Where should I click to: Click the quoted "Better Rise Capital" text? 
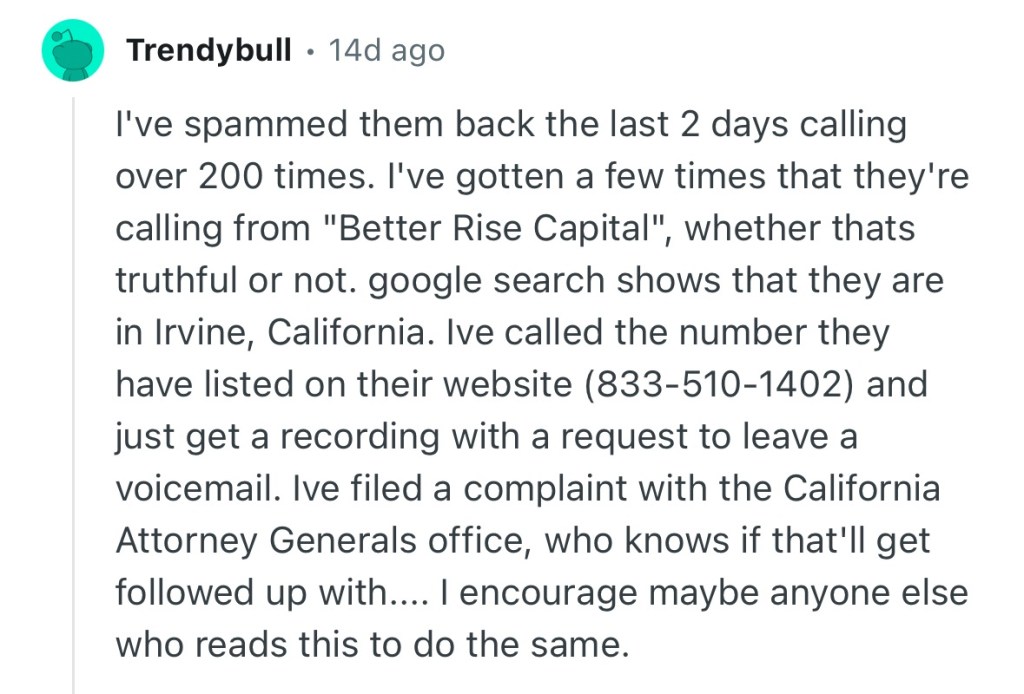504,228
